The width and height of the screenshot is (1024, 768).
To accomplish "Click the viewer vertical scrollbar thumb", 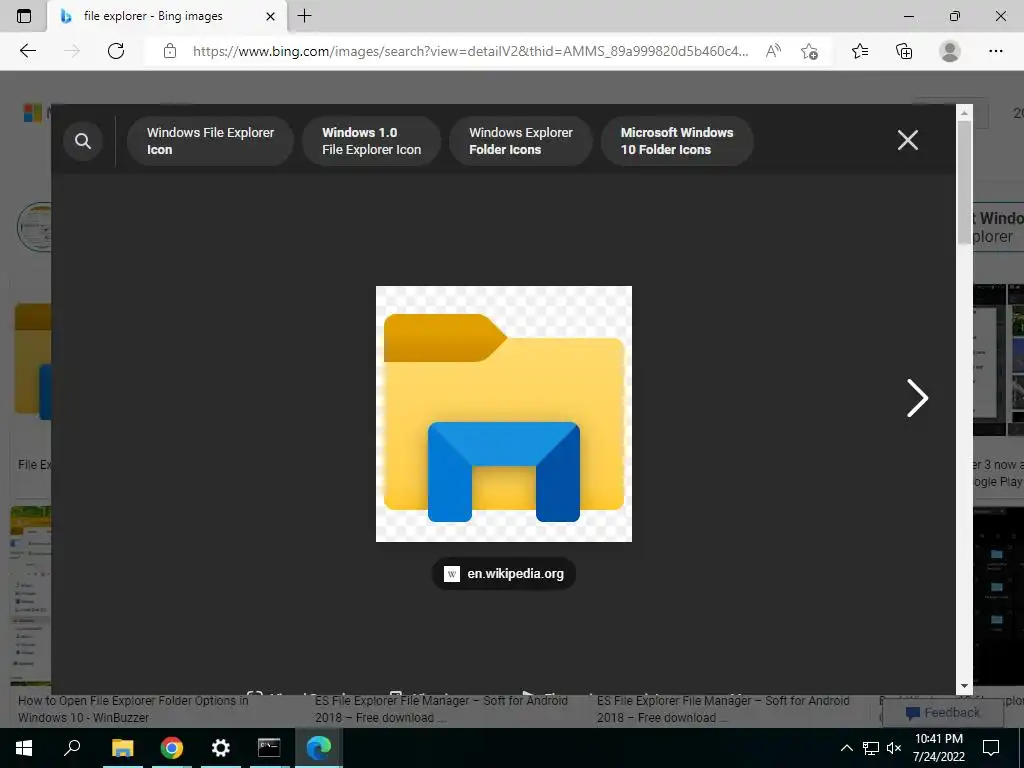I will [965, 183].
